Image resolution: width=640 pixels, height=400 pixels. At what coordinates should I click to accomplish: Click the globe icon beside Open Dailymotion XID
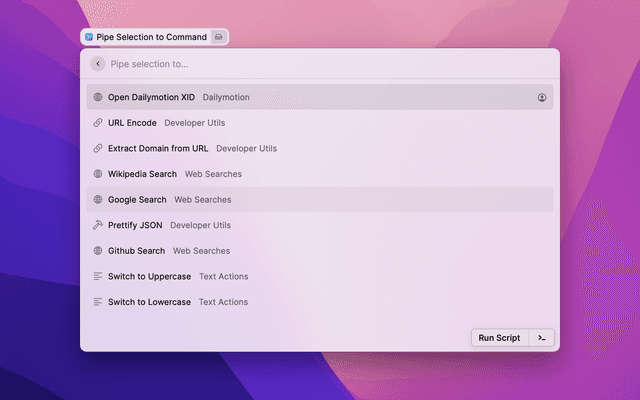[98, 97]
